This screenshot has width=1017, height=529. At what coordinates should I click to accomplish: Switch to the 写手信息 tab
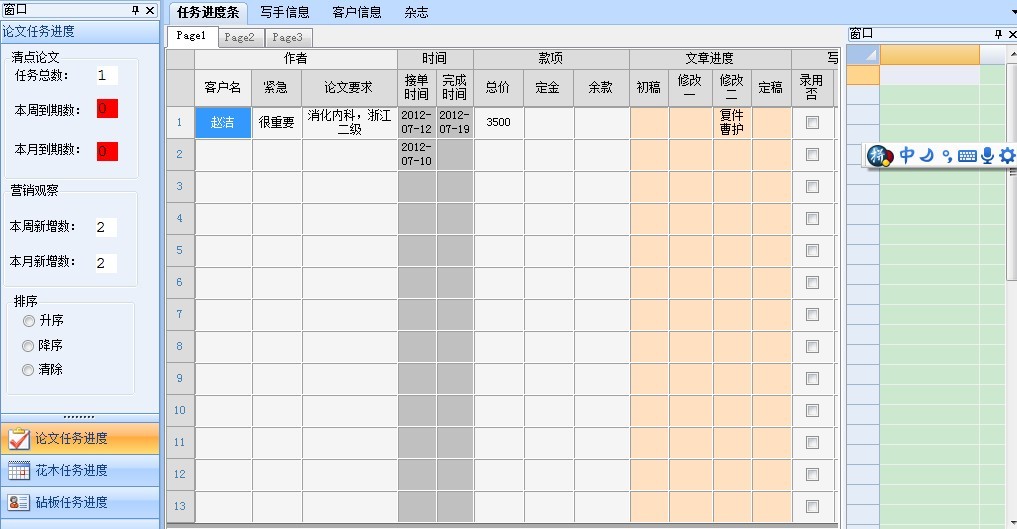click(285, 12)
